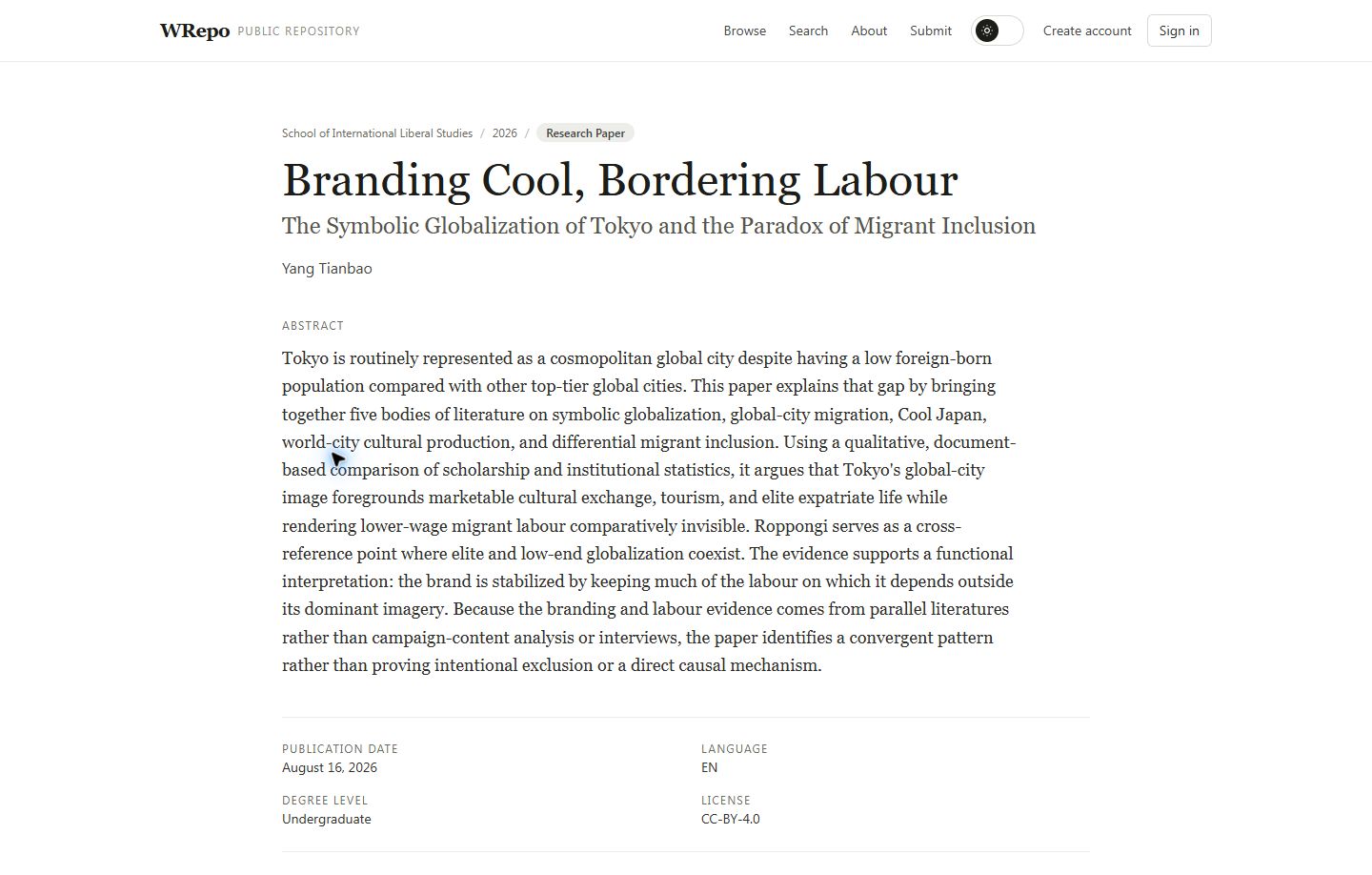Click the Sign in button
Screen dimensions: 1372x875
[1179, 31]
